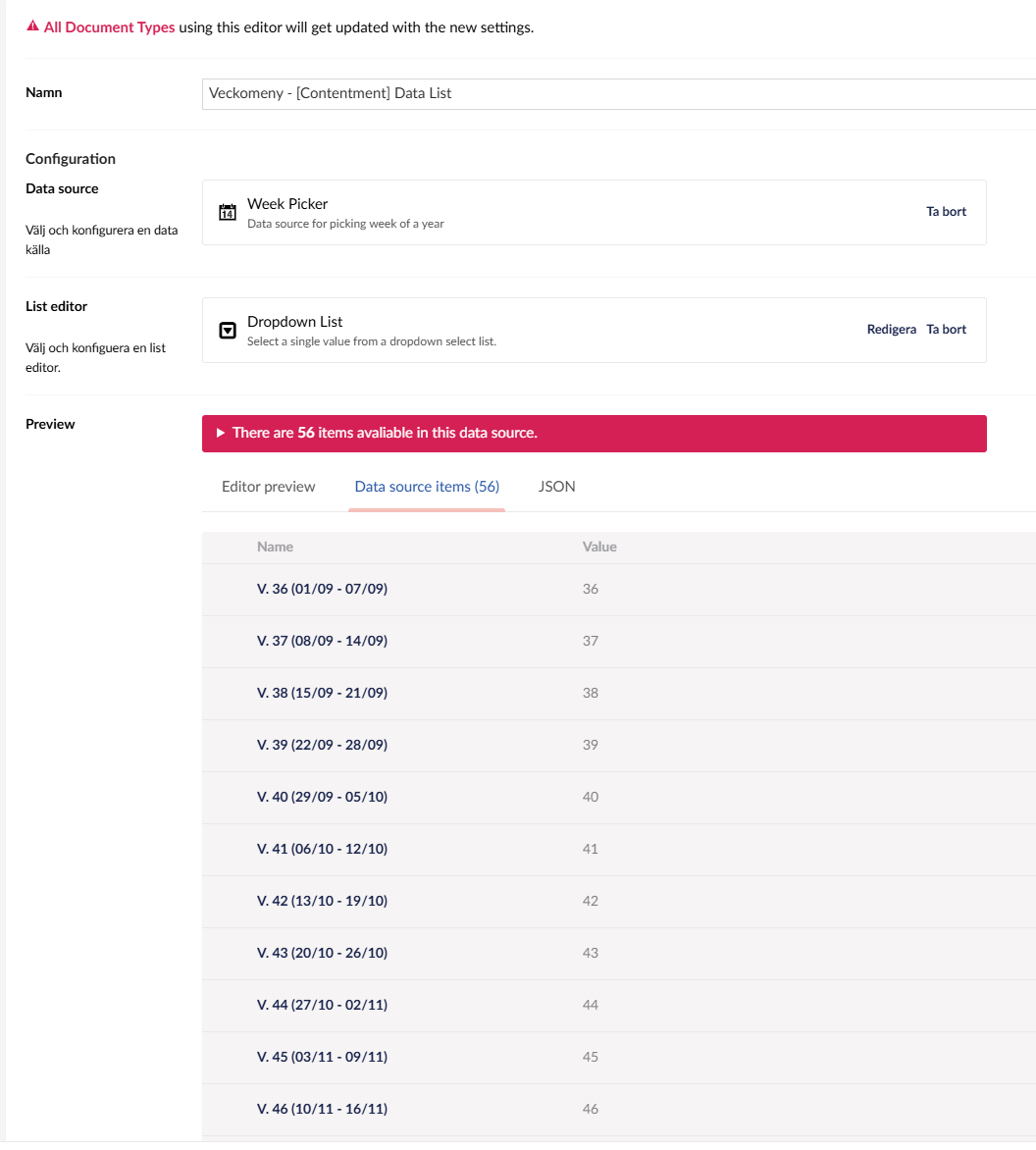This screenshot has height=1150, width=1036.
Task: Click the V. 42 (13/10 - 19/10) item
Action: [322, 902]
